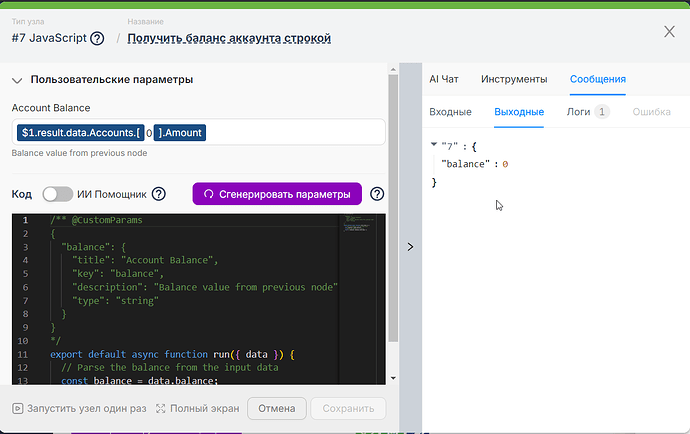The width and height of the screenshot is (690, 434).
Task: Click the "title": "Account Balance" code line
Action: click(145, 260)
